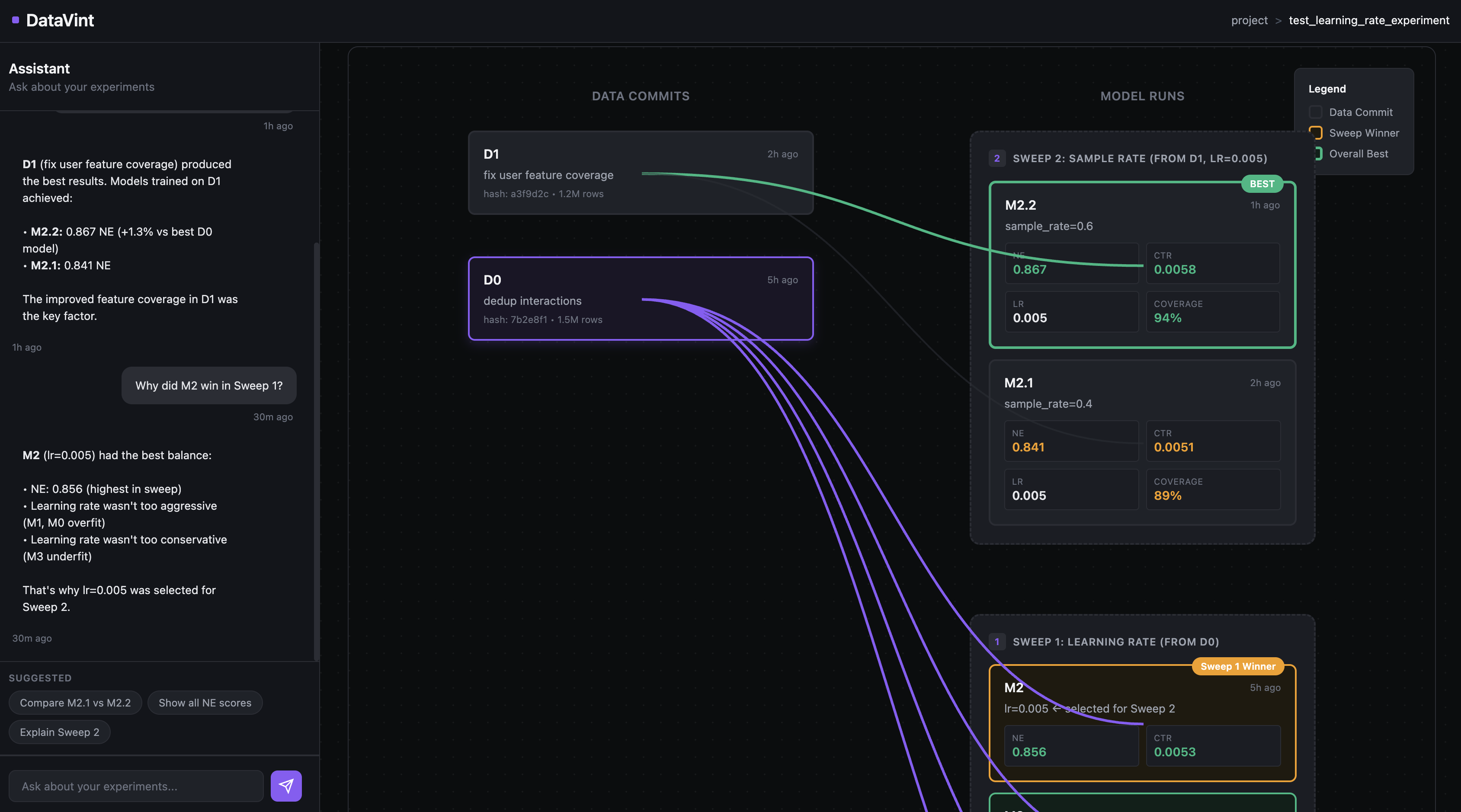Click the M2.1 NE value 0.841

pos(1028,448)
